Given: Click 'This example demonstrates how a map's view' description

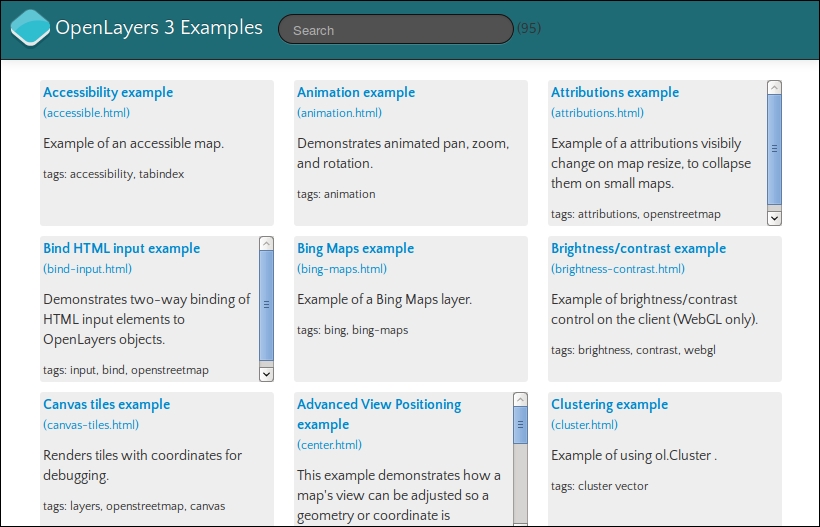Looking at the screenshot, I should click(399, 496).
